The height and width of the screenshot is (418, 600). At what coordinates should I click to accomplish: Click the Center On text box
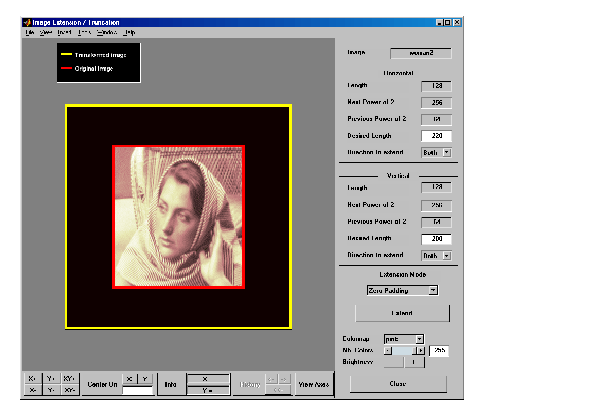pyautogui.click(x=138, y=390)
